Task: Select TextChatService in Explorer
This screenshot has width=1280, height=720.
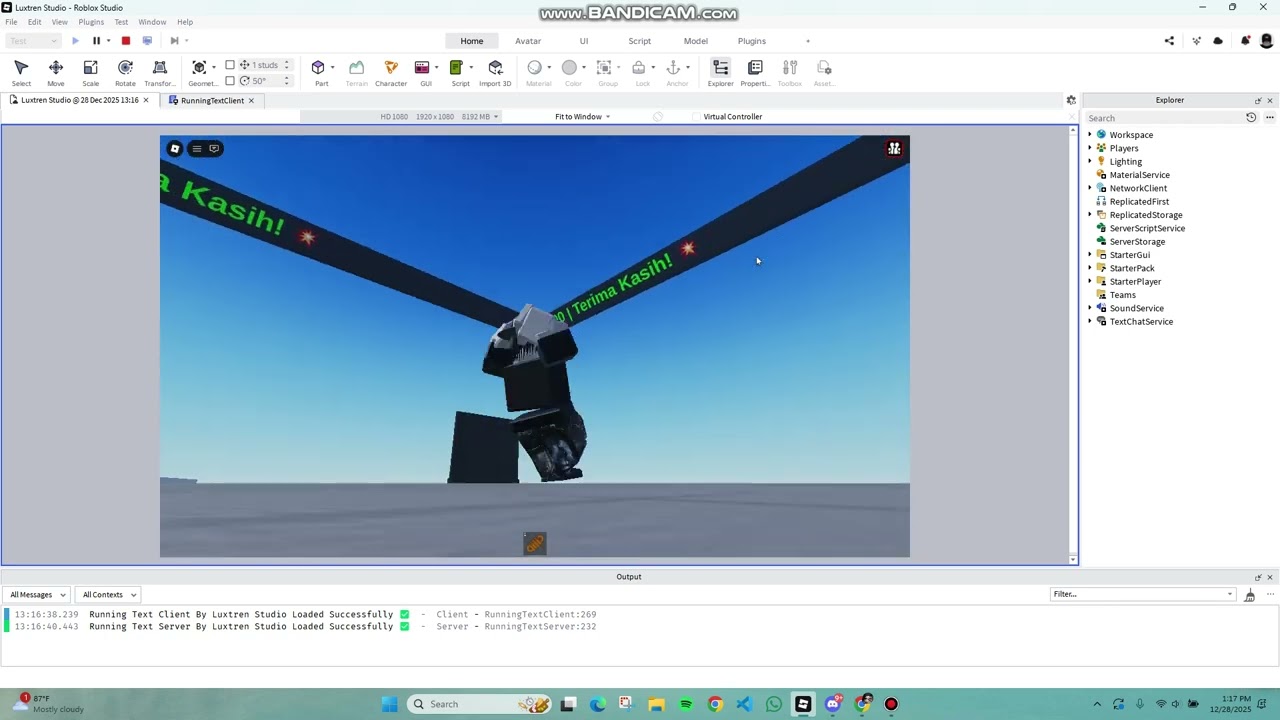Action: pyautogui.click(x=1141, y=322)
